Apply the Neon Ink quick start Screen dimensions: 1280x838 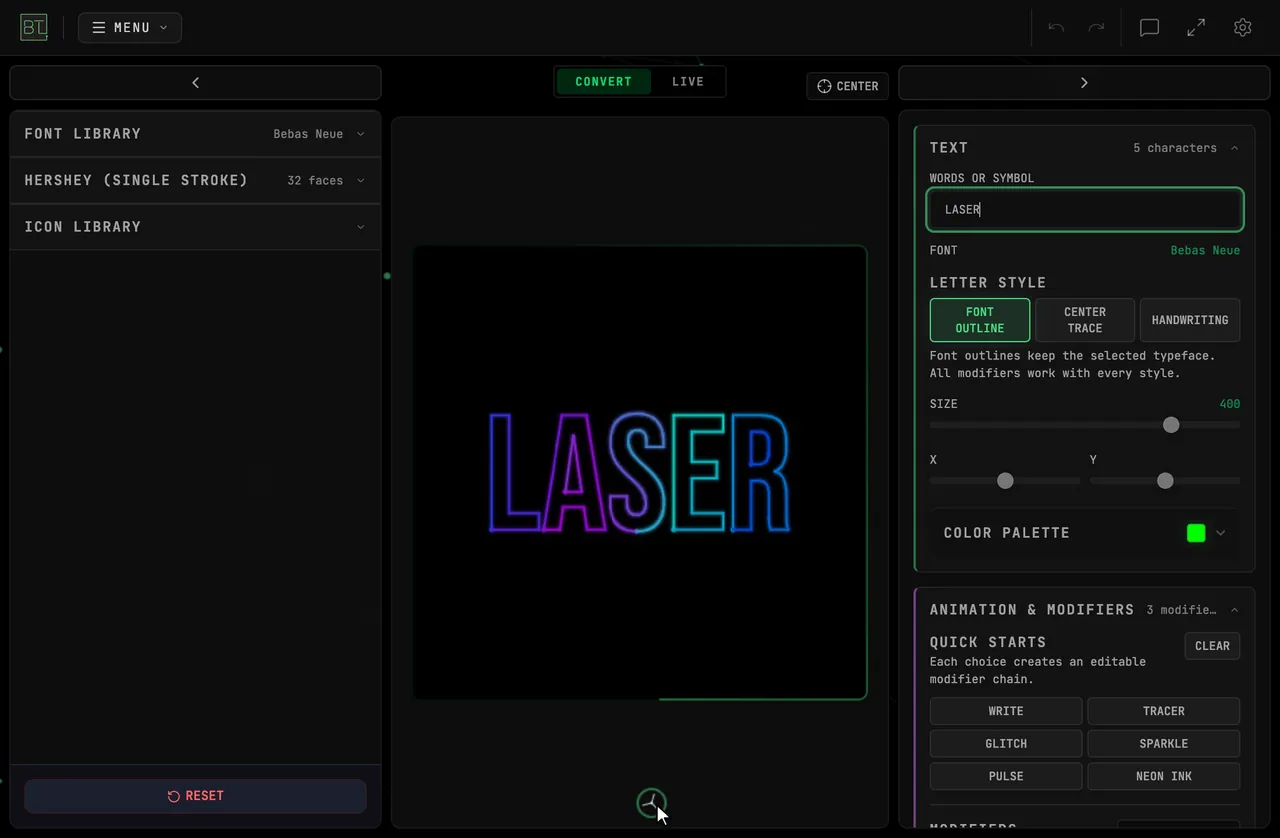pyautogui.click(x=1164, y=776)
